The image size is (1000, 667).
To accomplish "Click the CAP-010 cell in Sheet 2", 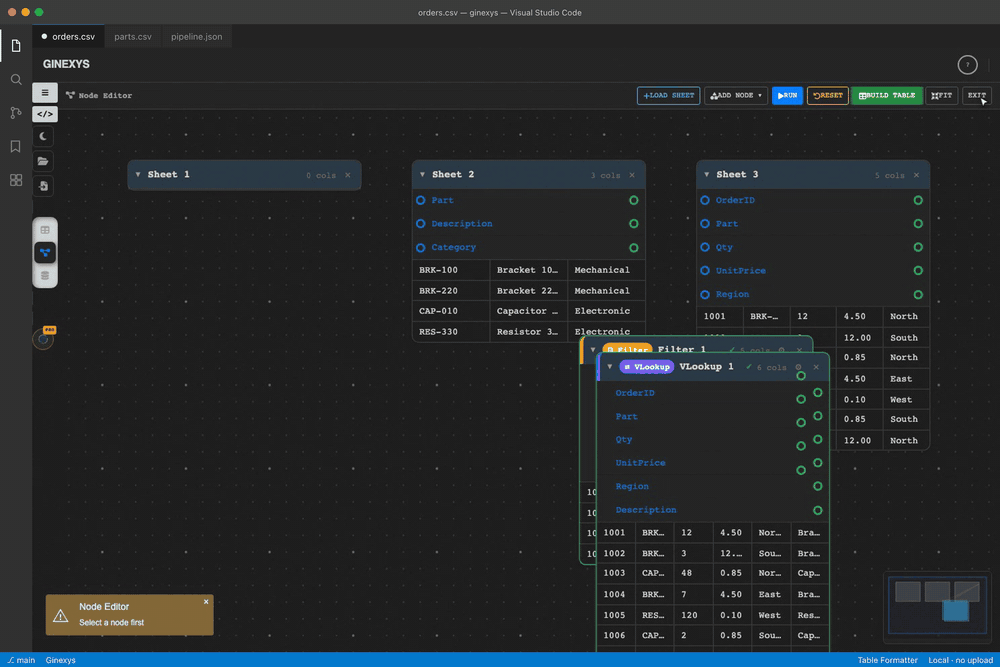I will (x=451, y=311).
